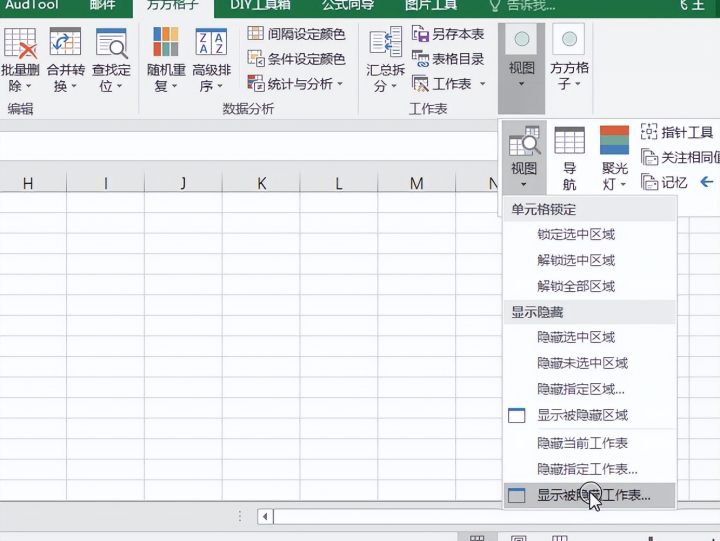Open 统计与分析 dropdown
This screenshot has height=541, width=720.
pyautogui.click(x=295, y=84)
